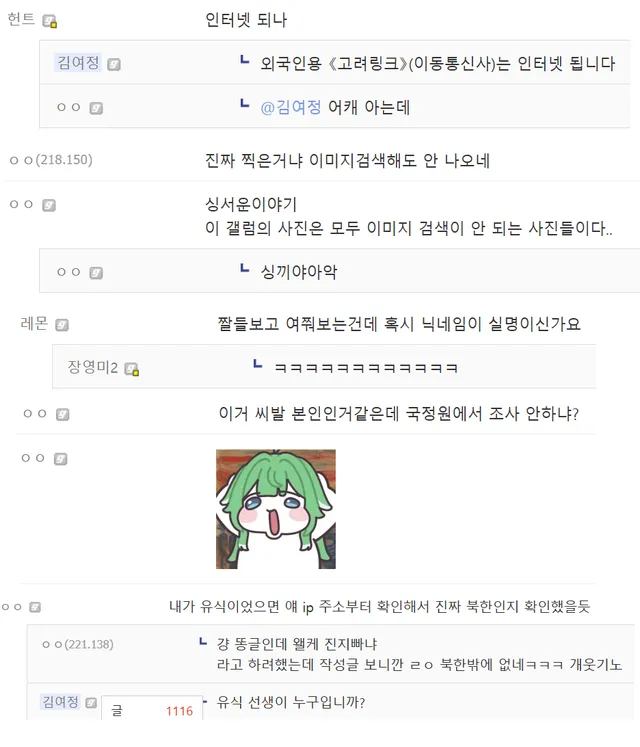Open the green-haired character sticker image
The width and height of the screenshot is (640, 747).
(276, 509)
